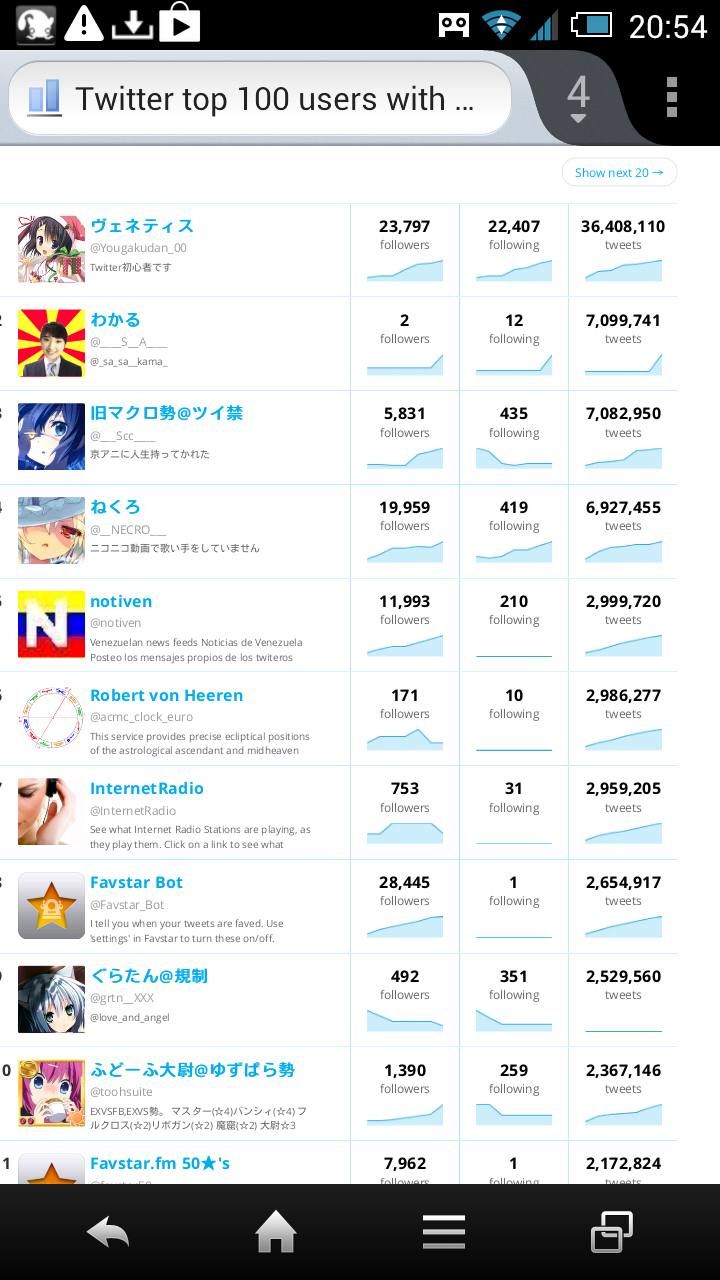Click the InternetRadio avatar thumbnail
This screenshot has width=720, height=1280.
[x=51, y=812]
